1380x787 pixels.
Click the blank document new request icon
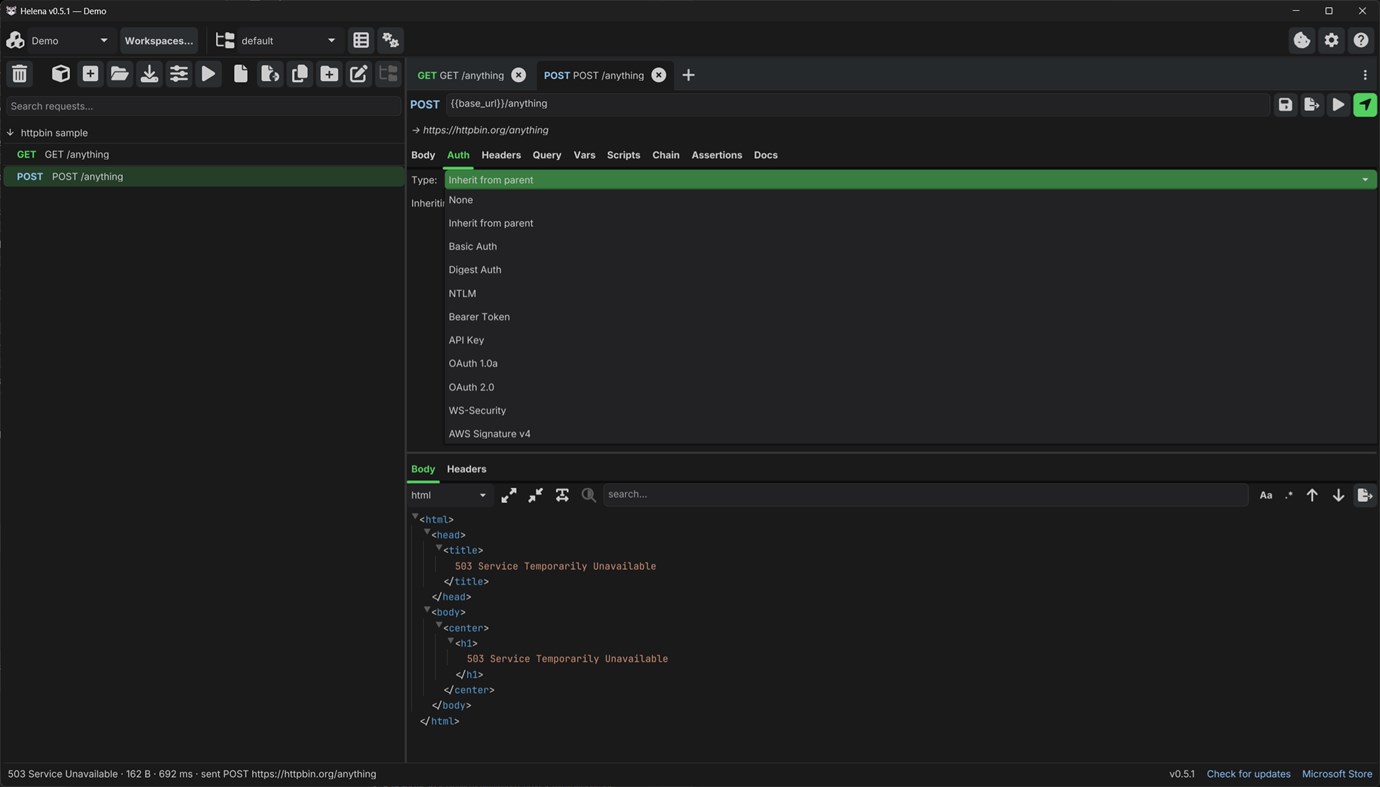240,74
